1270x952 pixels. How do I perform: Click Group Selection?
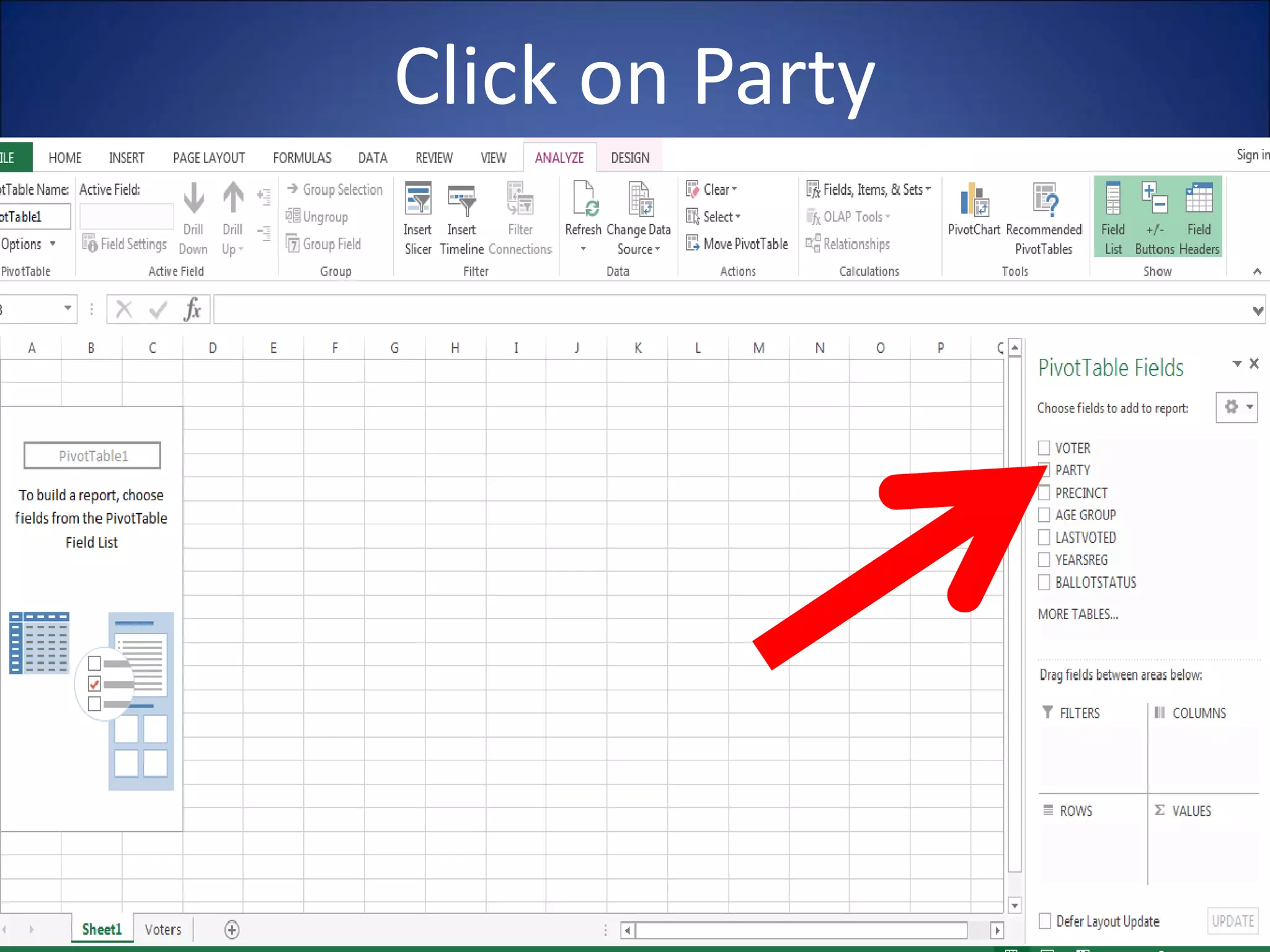[335, 190]
